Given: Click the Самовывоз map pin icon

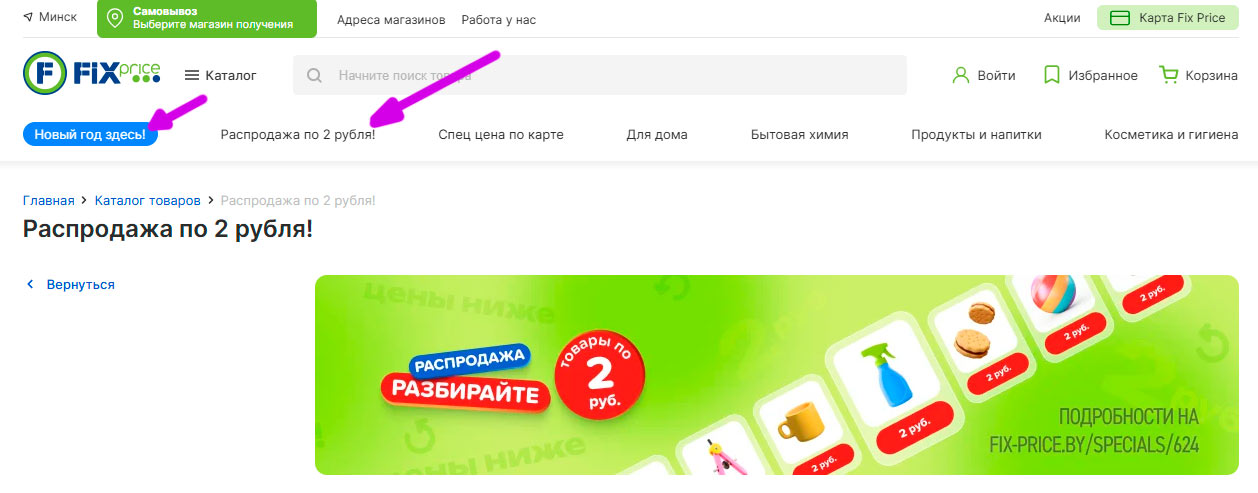Looking at the screenshot, I should (115, 18).
